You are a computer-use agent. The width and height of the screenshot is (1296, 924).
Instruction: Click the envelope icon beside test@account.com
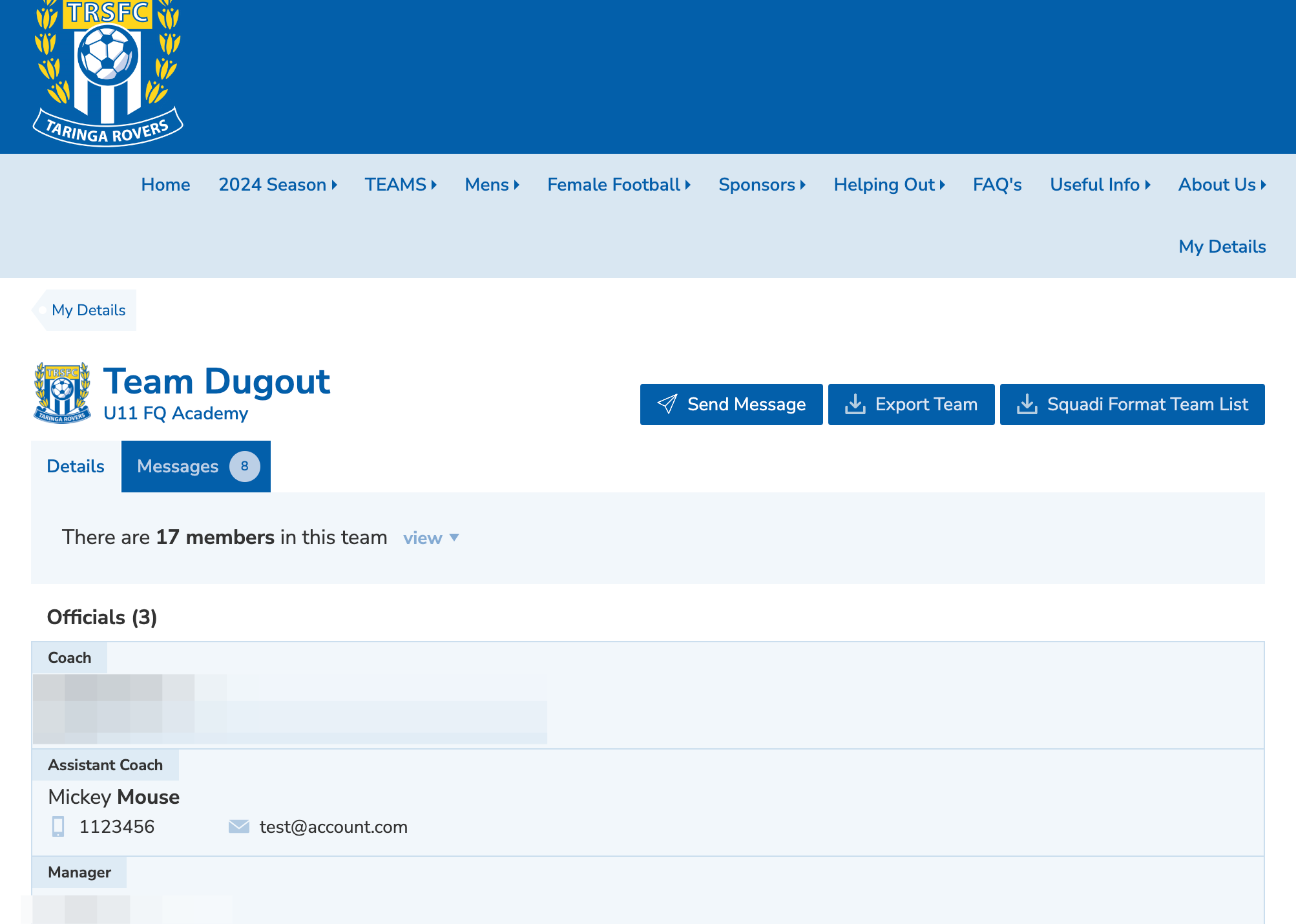click(239, 826)
